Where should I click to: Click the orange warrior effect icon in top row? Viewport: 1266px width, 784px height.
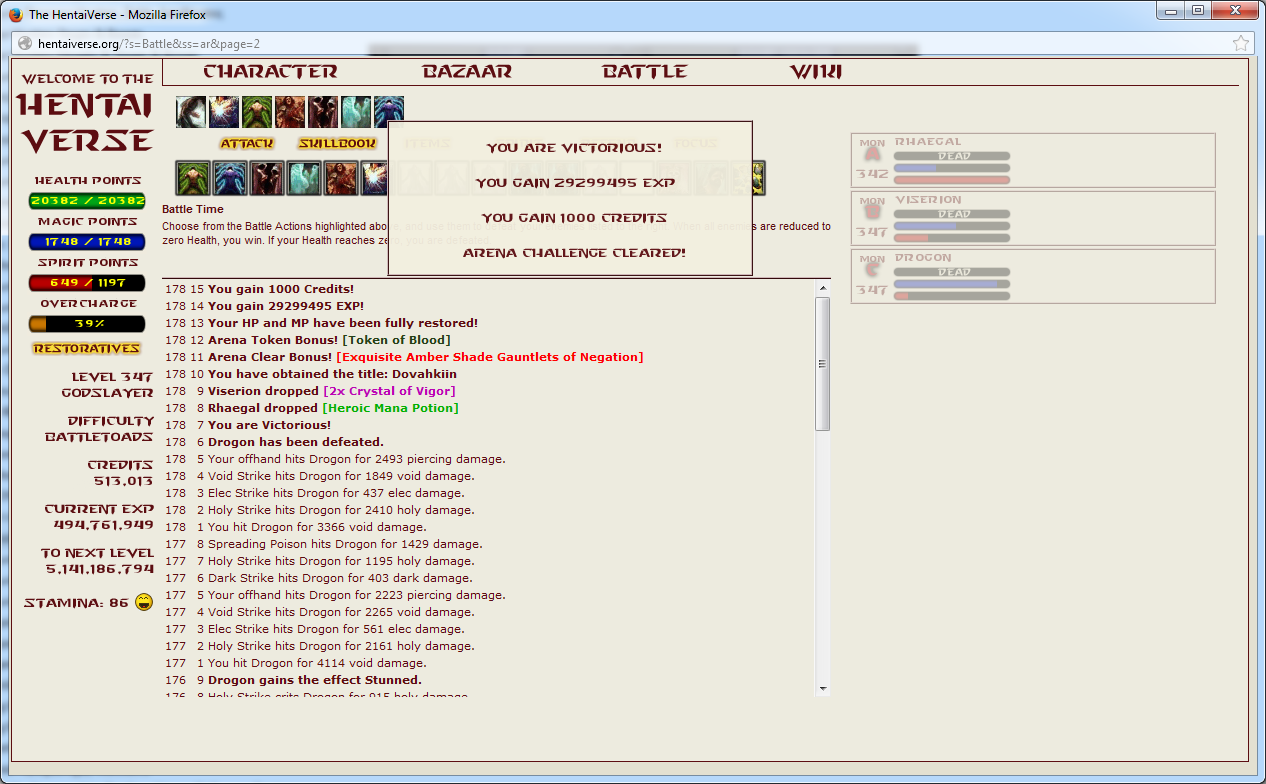(290, 111)
